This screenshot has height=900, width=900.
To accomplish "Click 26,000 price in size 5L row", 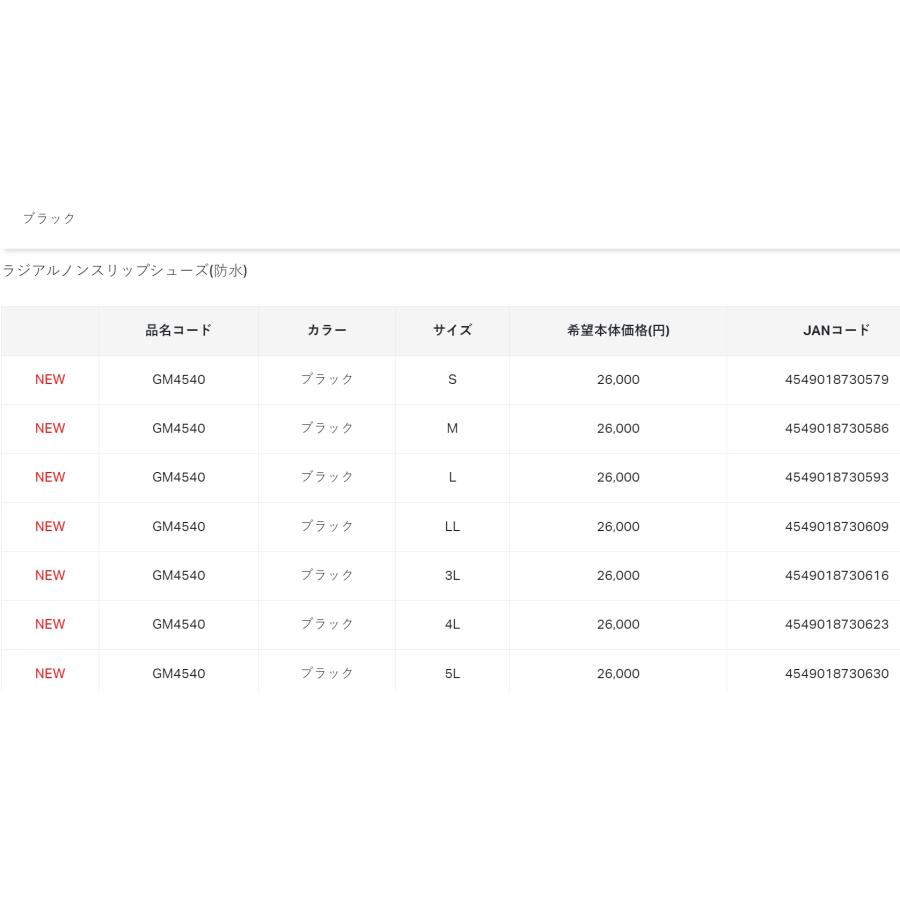I will 618,673.
